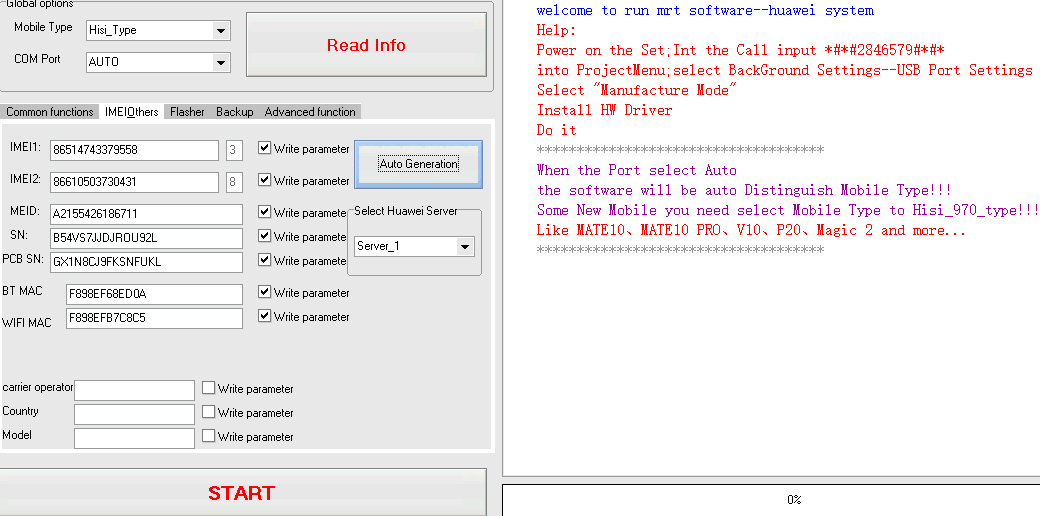Toggle Write parameter for IMEI2
The image size is (1040, 516).
pyautogui.click(x=264, y=181)
